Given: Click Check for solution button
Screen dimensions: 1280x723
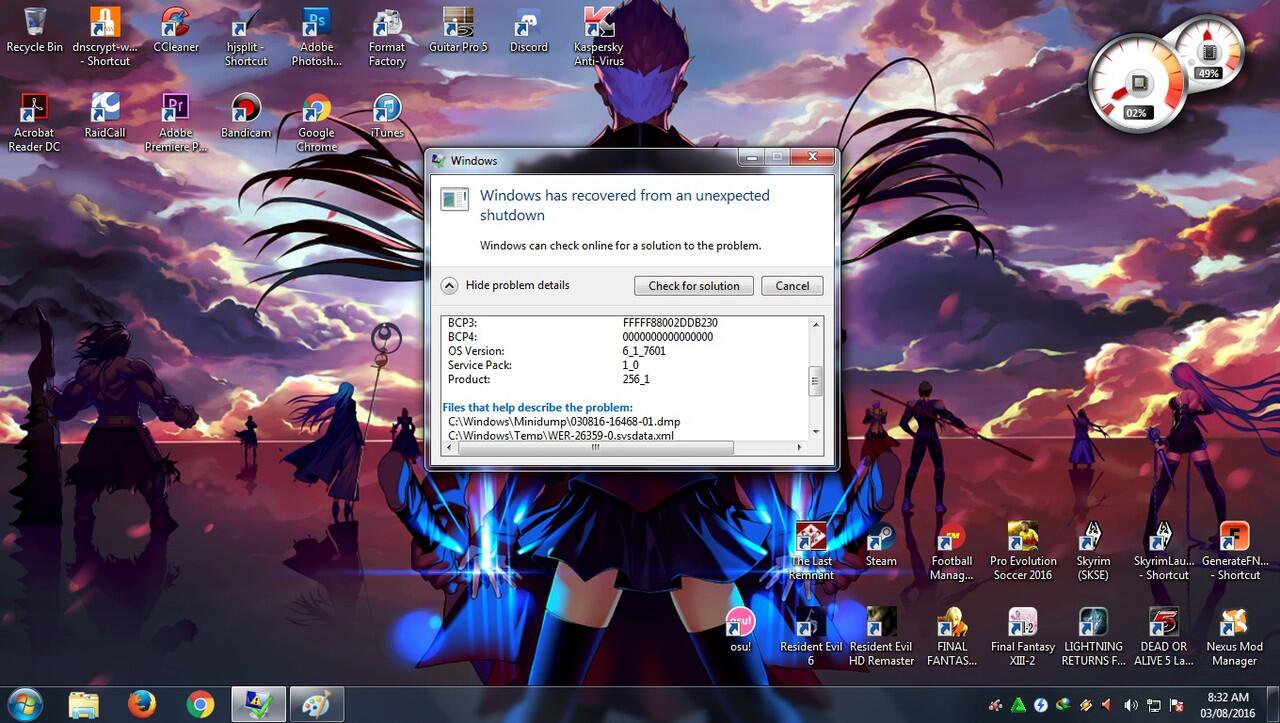Looking at the screenshot, I should point(694,286).
